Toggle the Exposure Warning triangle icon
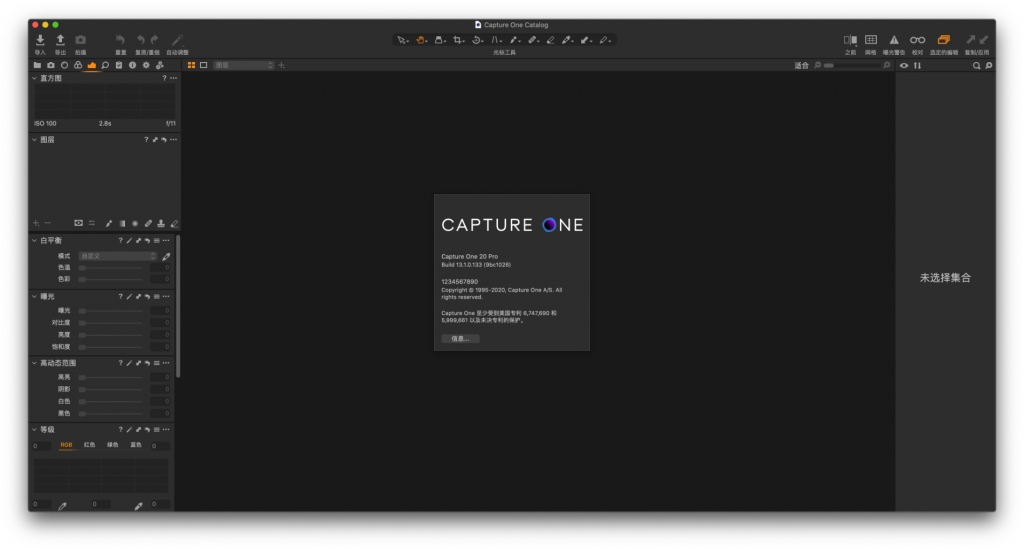Viewport: 1024px width, 549px height. (x=894, y=40)
